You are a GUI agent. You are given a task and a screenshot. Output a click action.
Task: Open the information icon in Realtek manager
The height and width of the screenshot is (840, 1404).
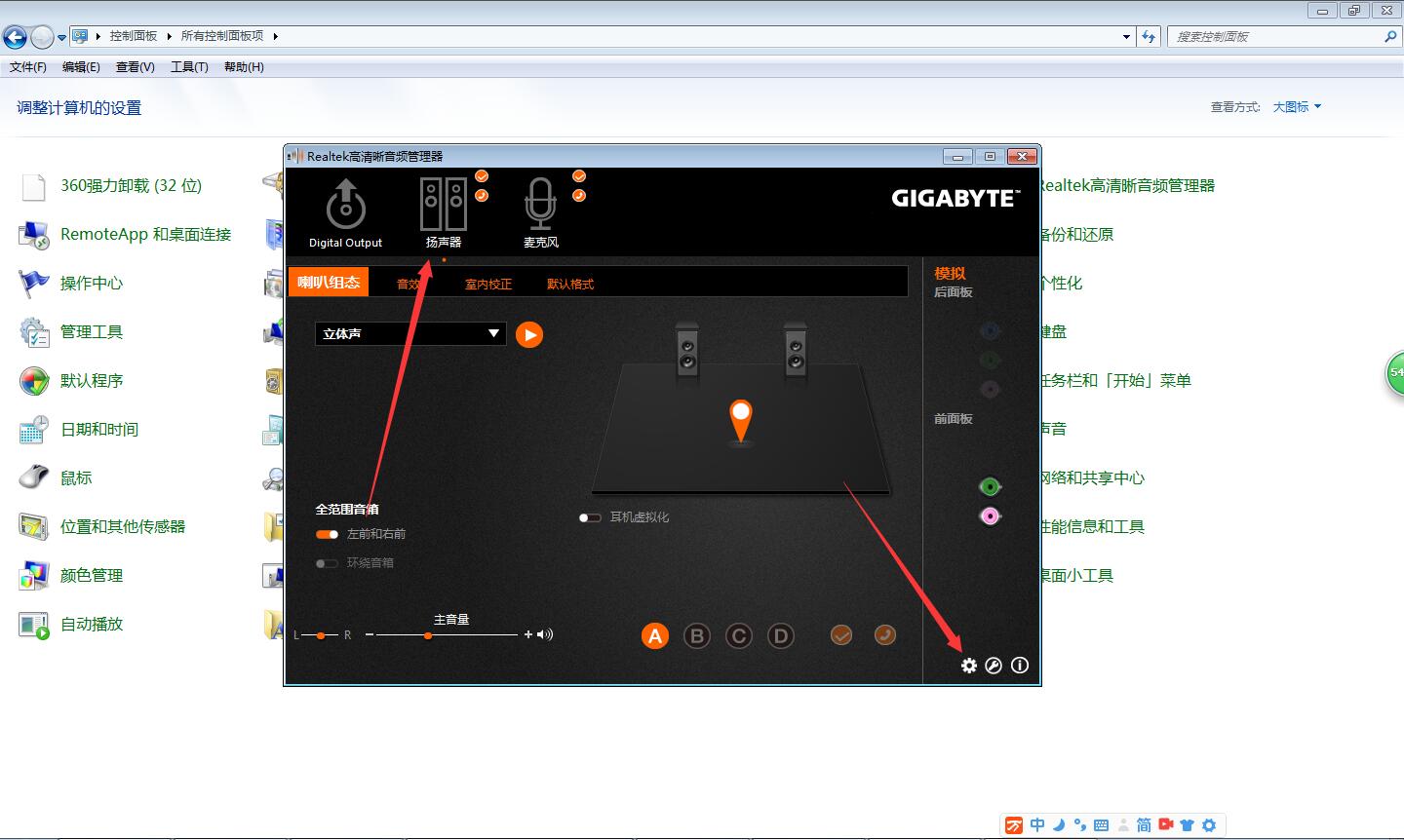pos(1020,666)
